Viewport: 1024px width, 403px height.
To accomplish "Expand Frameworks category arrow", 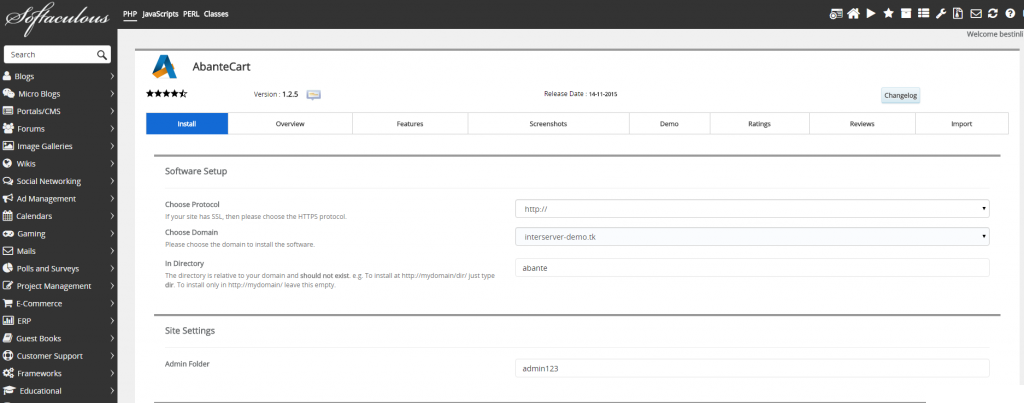I will coord(112,374).
